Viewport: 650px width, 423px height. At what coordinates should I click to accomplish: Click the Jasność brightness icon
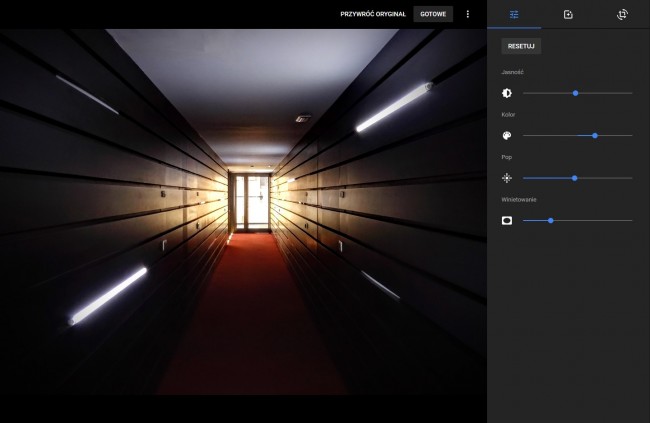pos(507,93)
